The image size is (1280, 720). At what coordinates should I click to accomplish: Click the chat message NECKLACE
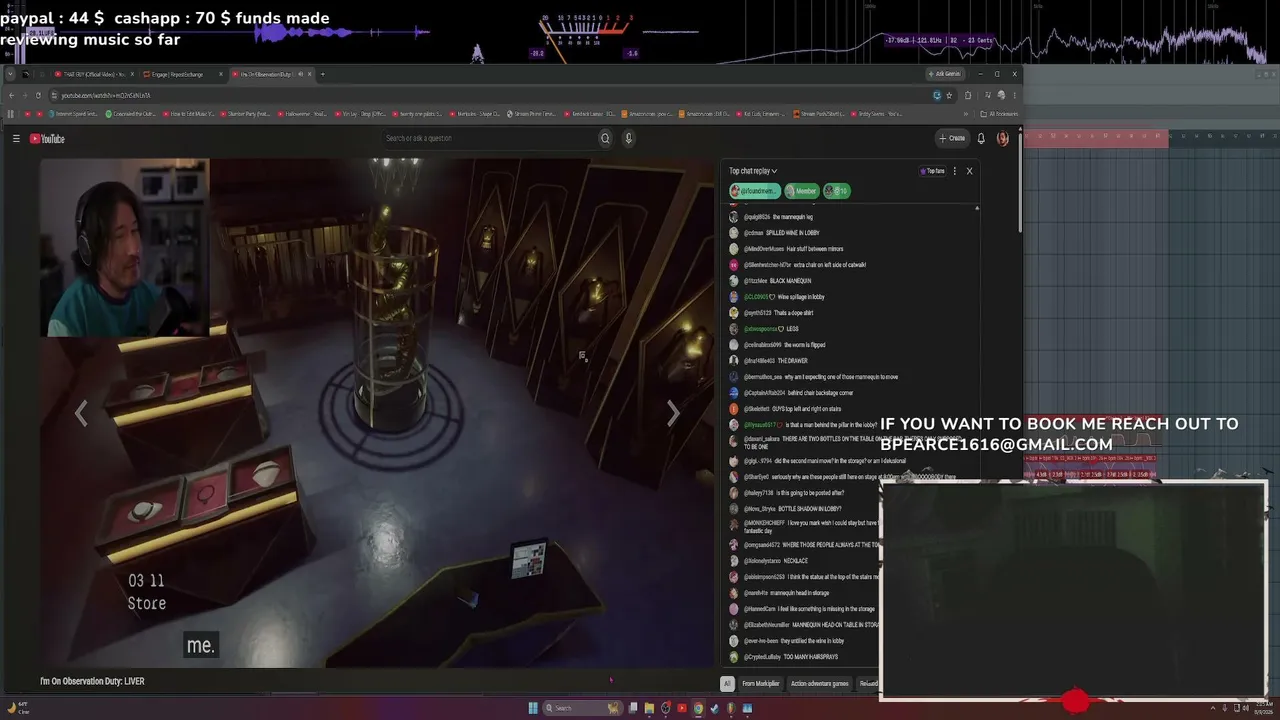point(795,561)
